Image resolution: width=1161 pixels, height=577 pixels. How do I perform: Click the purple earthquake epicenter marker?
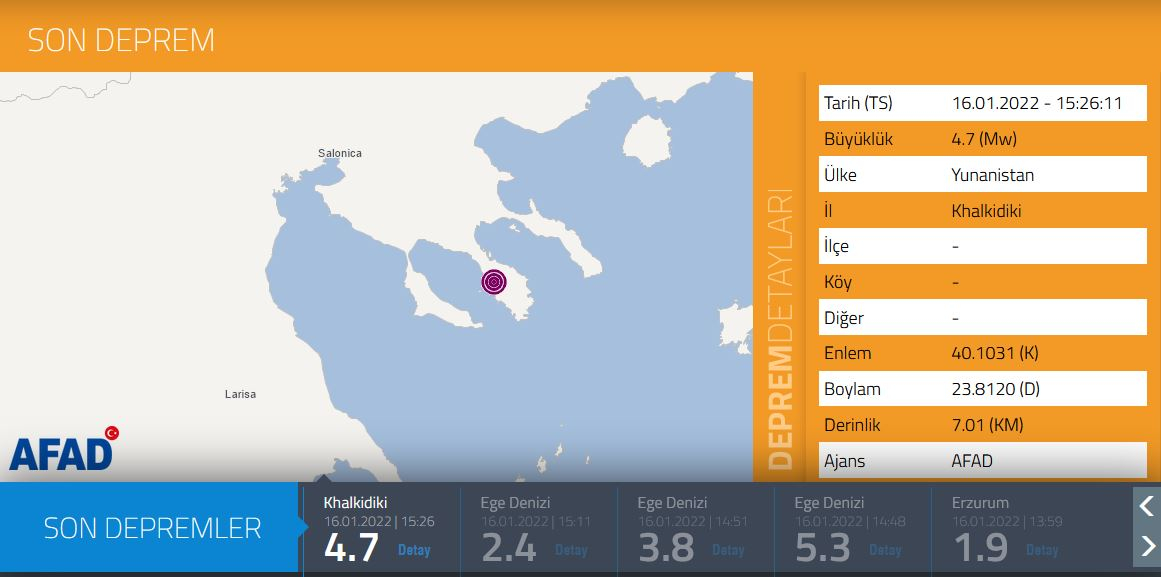click(x=494, y=282)
